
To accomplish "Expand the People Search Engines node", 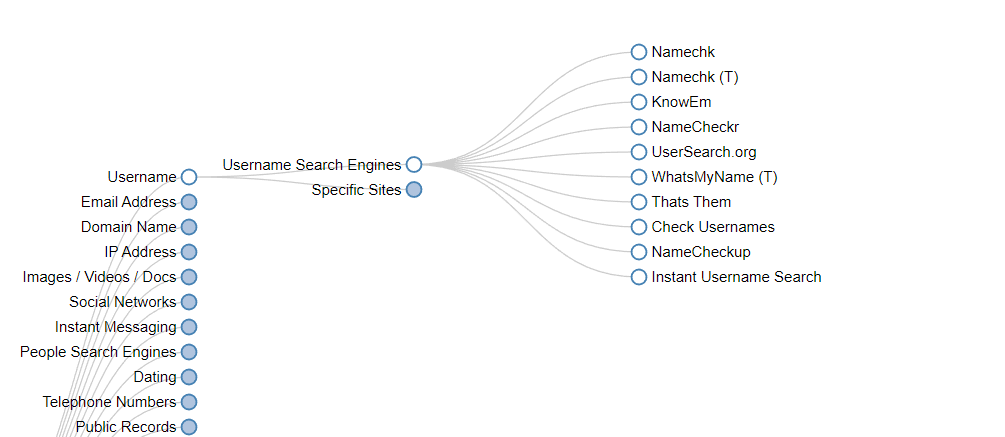I will pyautogui.click(x=189, y=352).
